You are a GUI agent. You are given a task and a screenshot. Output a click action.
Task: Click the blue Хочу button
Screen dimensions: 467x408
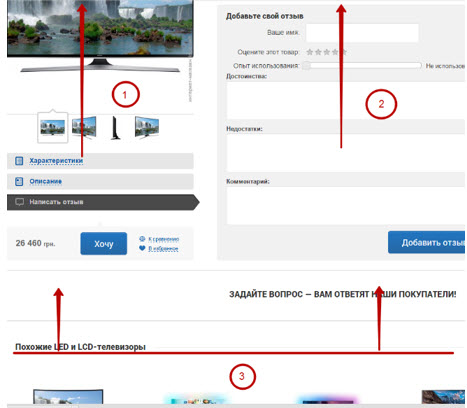104,244
